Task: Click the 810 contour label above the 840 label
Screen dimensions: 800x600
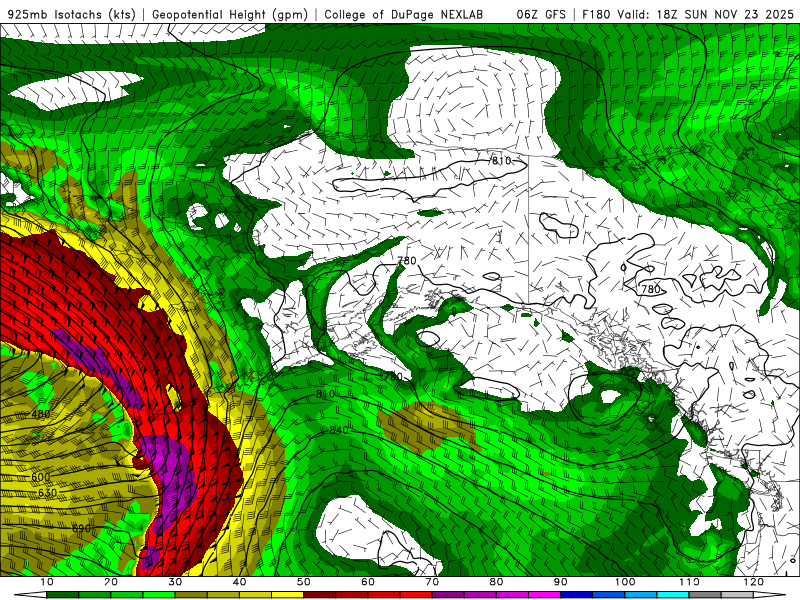Action: pyautogui.click(x=325, y=394)
